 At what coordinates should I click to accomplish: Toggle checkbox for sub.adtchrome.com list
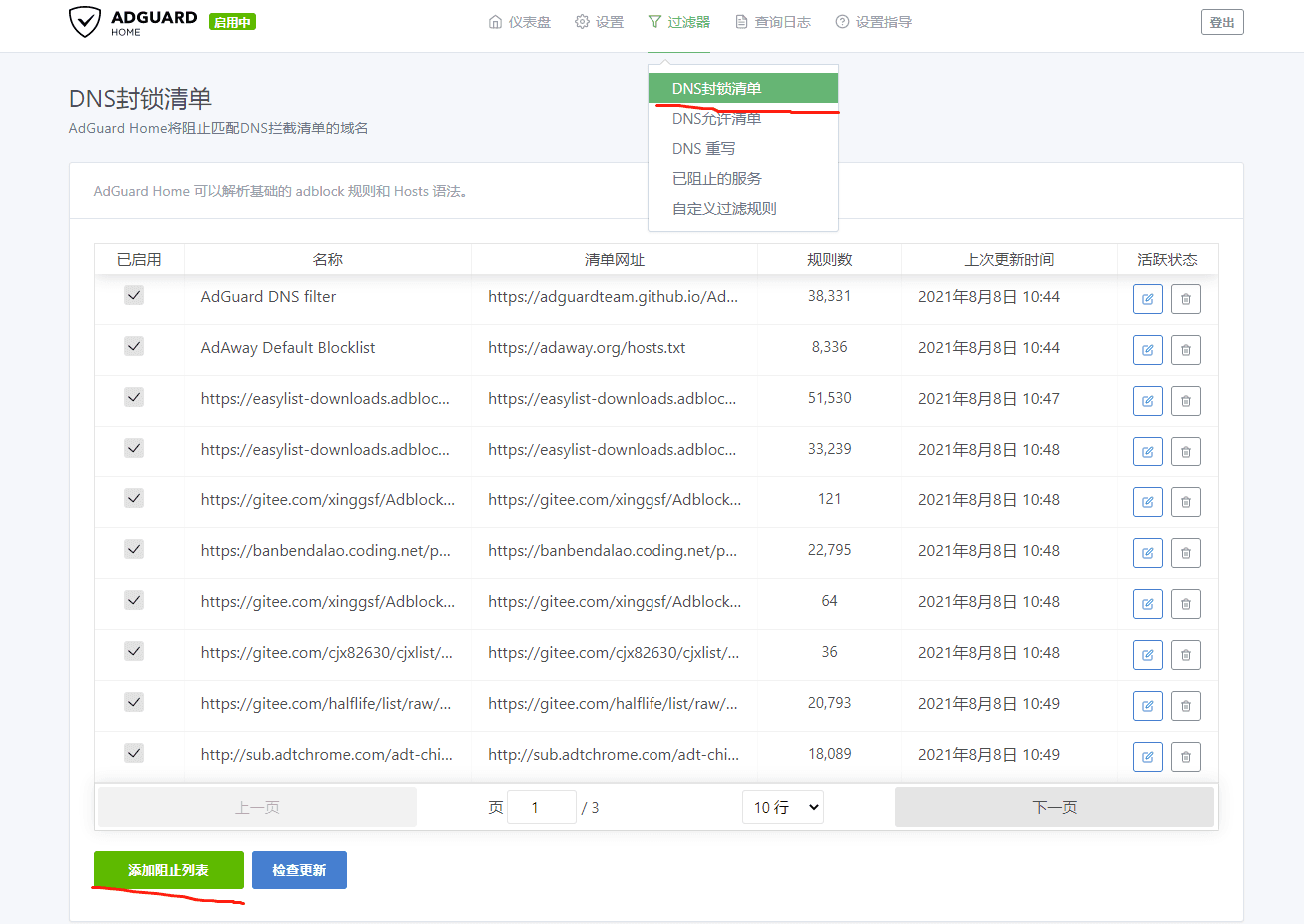tap(134, 753)
